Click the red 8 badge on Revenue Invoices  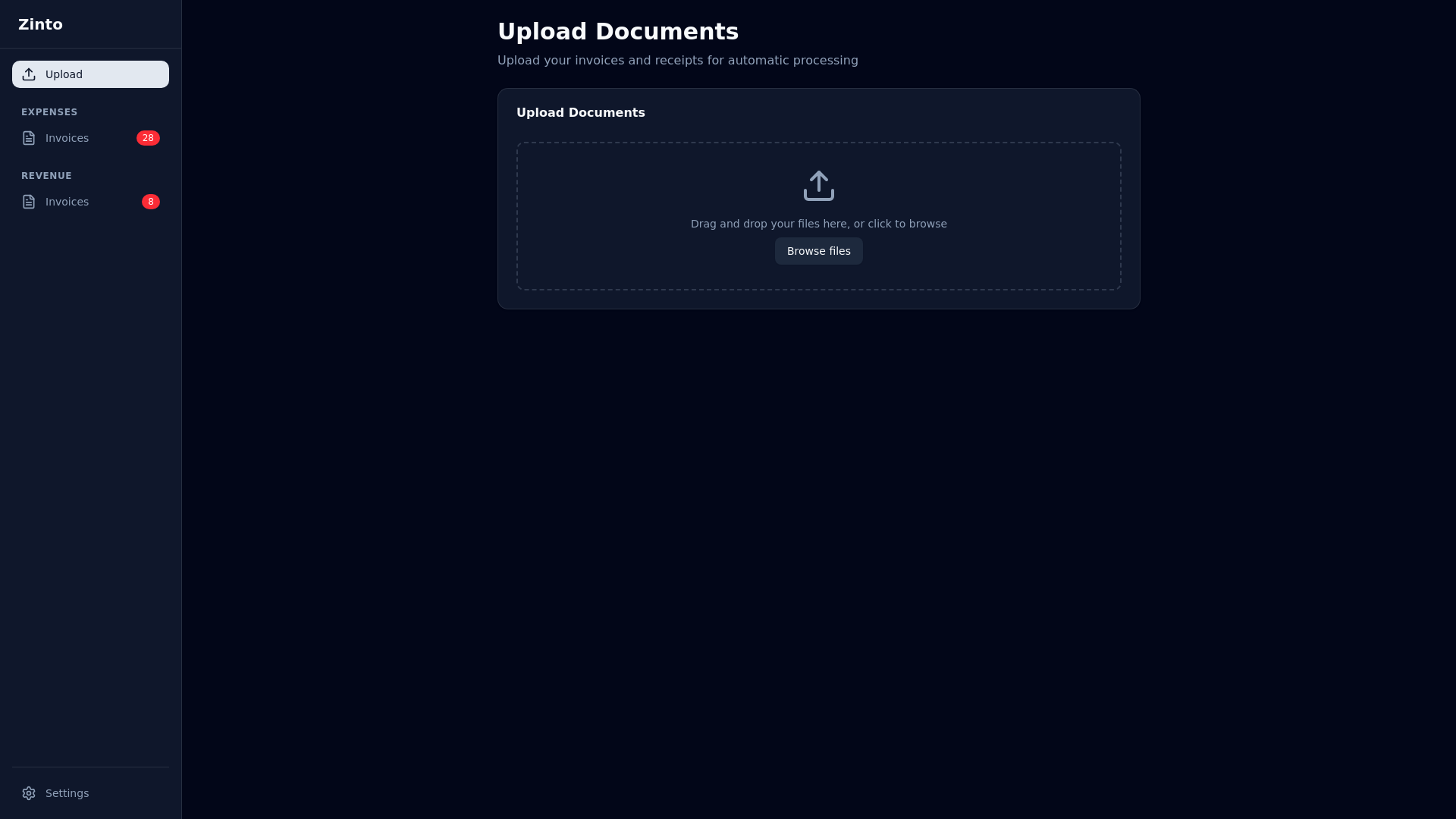tap(151, 202)
